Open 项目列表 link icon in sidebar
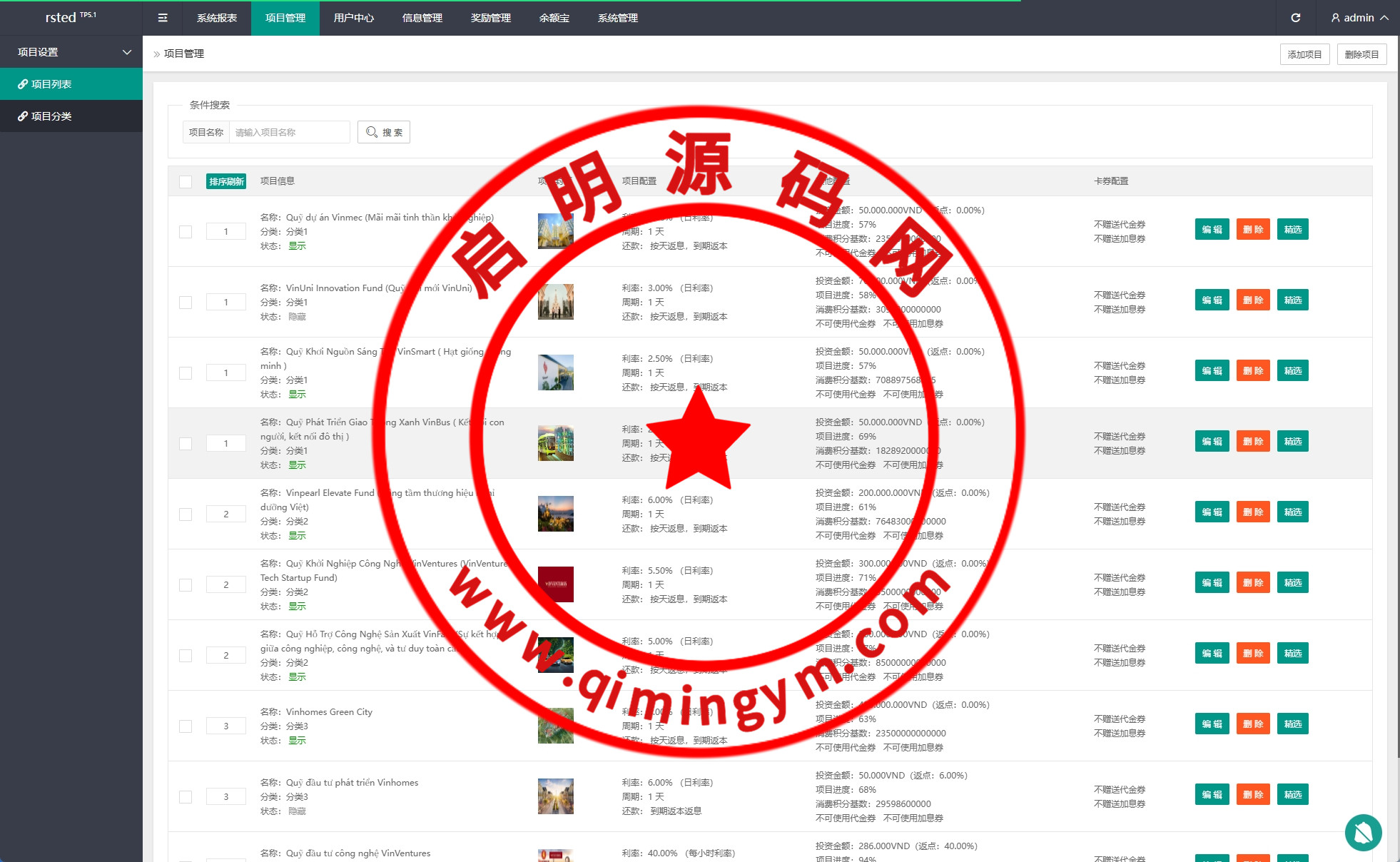 23,84
